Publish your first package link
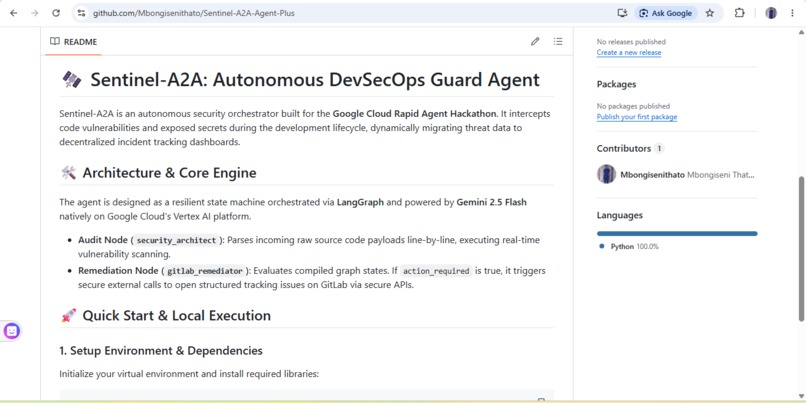Screen dimensions: 806x403 637,117
